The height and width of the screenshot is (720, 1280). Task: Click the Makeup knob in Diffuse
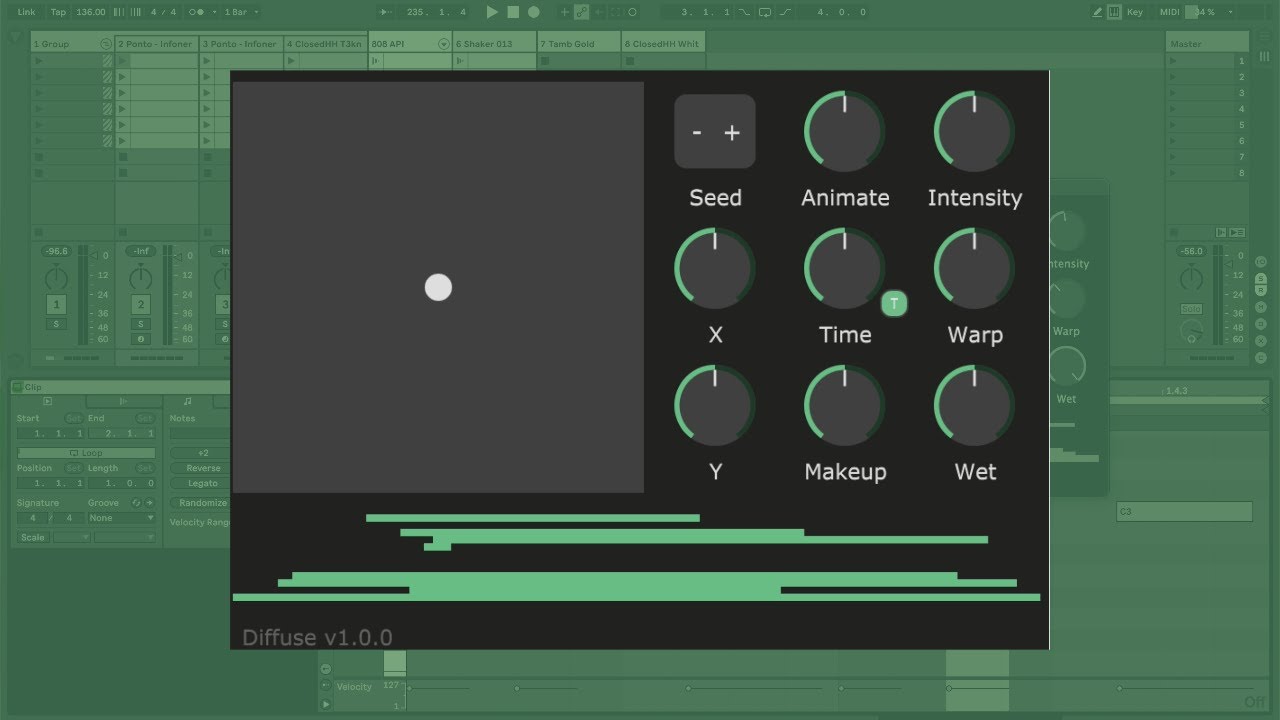(x=845, y=405)
